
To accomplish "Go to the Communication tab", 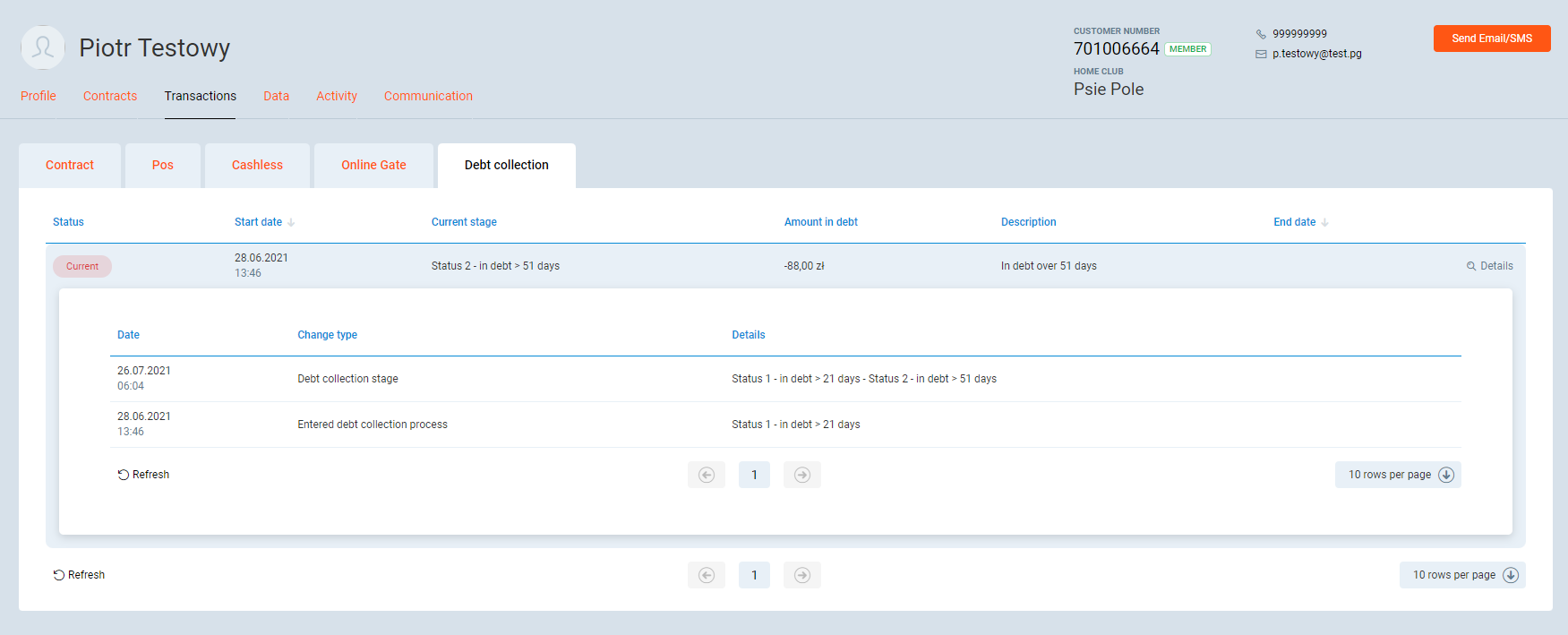I will click(x=428, y=96).
